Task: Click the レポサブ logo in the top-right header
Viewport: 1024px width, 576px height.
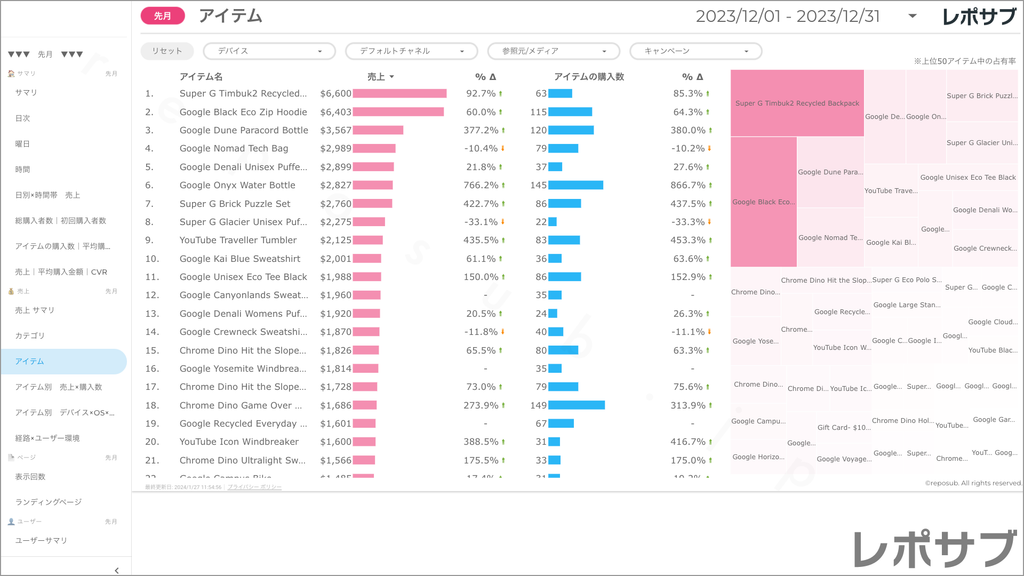Action: pos(980,16)
